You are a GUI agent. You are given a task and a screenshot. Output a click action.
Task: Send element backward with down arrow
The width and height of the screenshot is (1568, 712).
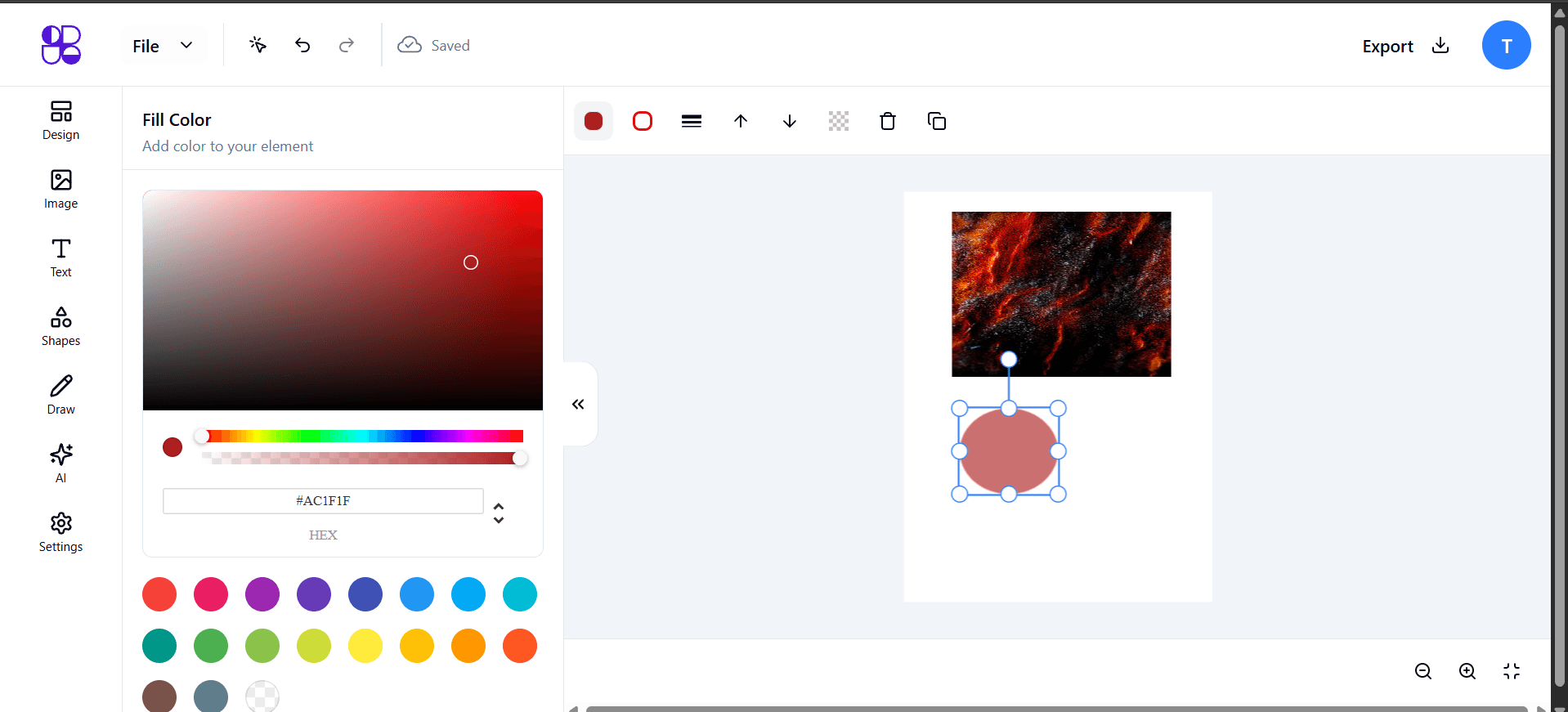(x=790, y=121)
